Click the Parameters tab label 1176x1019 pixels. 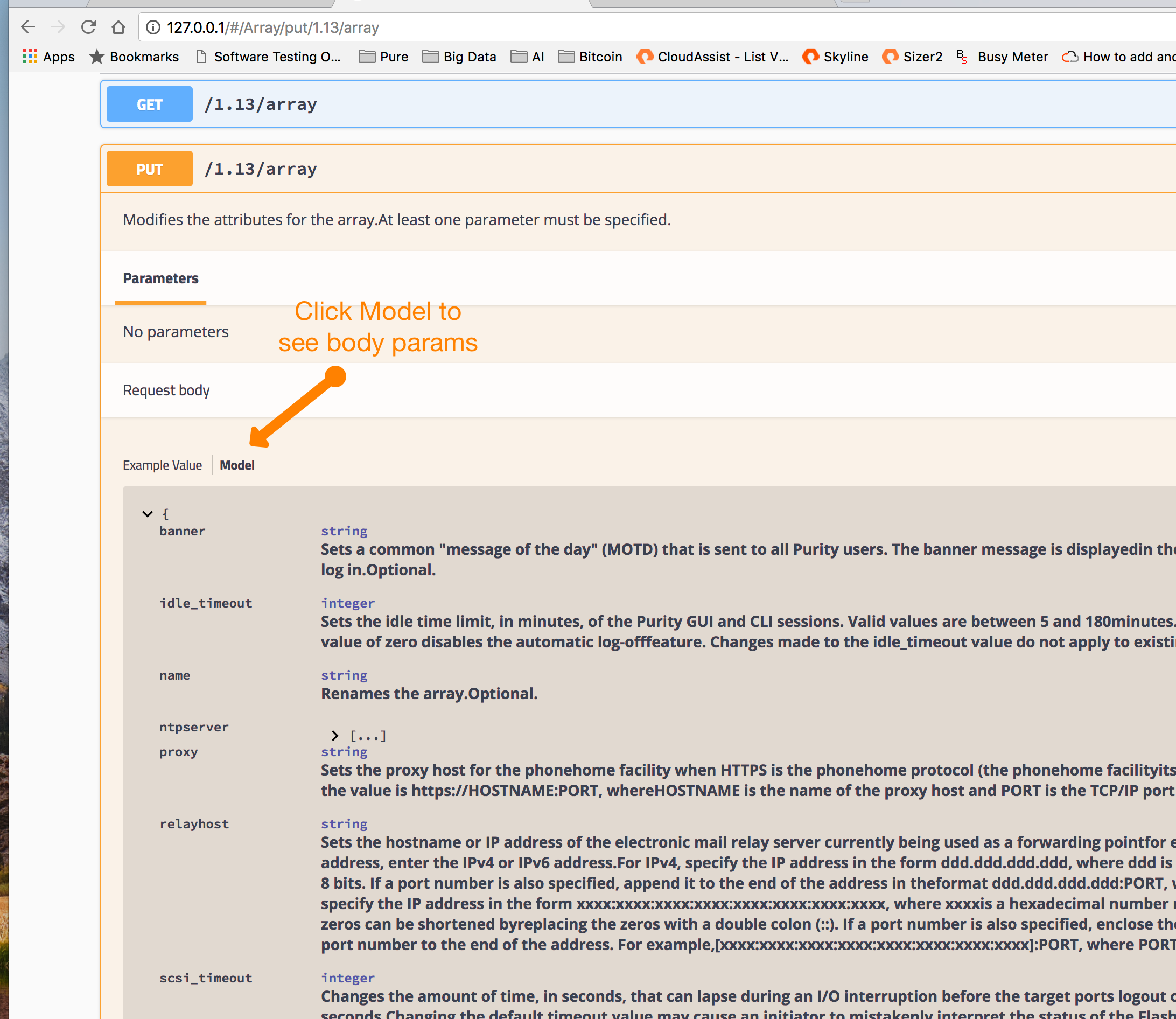(160, 278)
